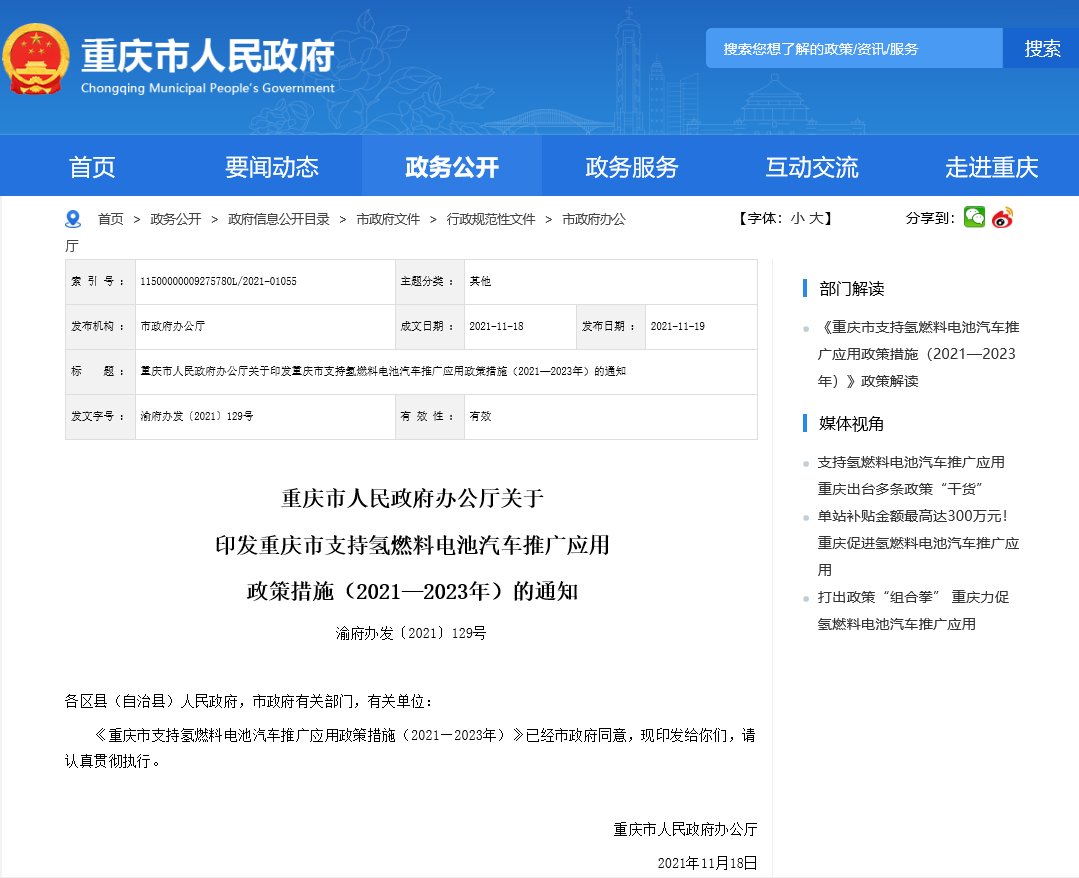This screenshot has height=878, width=1079.
Task: Open the 走进重庆 navigation menu
Action: [992, 167]
